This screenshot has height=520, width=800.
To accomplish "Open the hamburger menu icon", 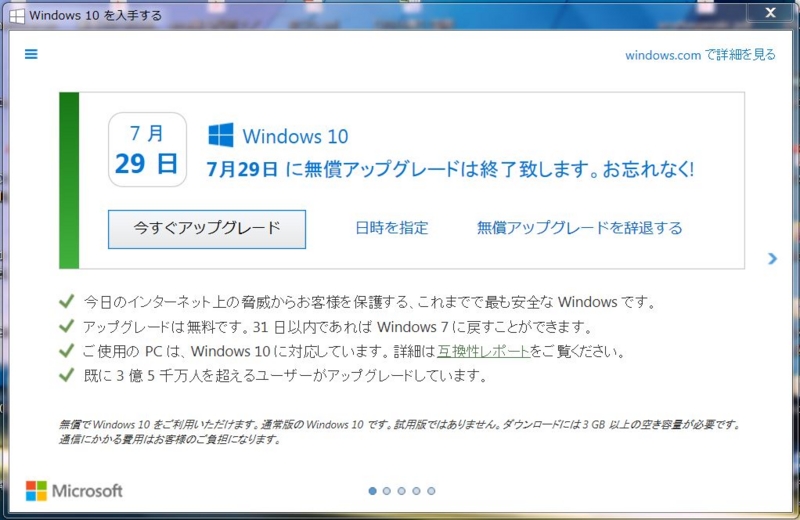I will (x=31, y=54).
